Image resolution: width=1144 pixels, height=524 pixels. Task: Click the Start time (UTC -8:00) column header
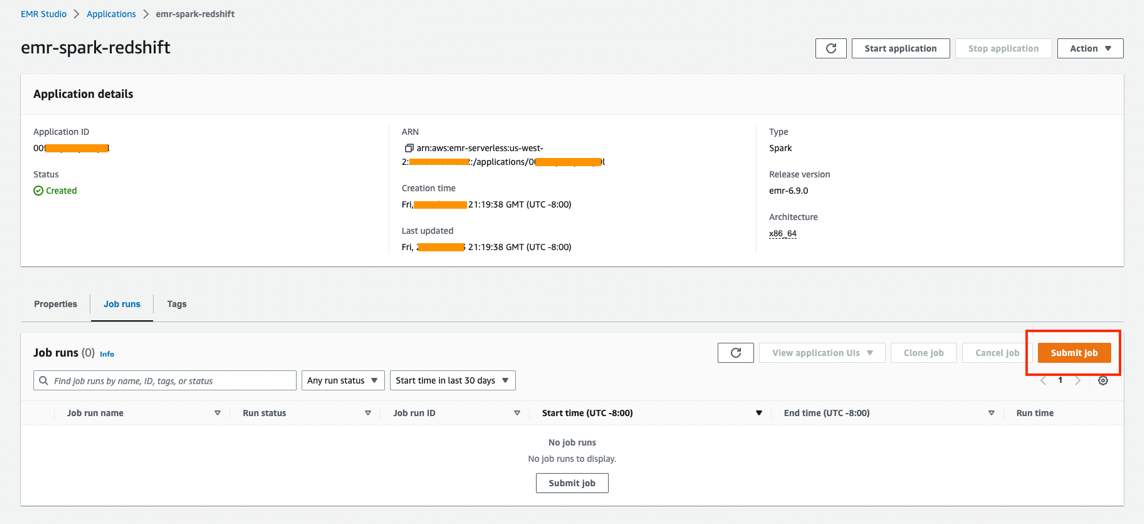tap(587, 413)
